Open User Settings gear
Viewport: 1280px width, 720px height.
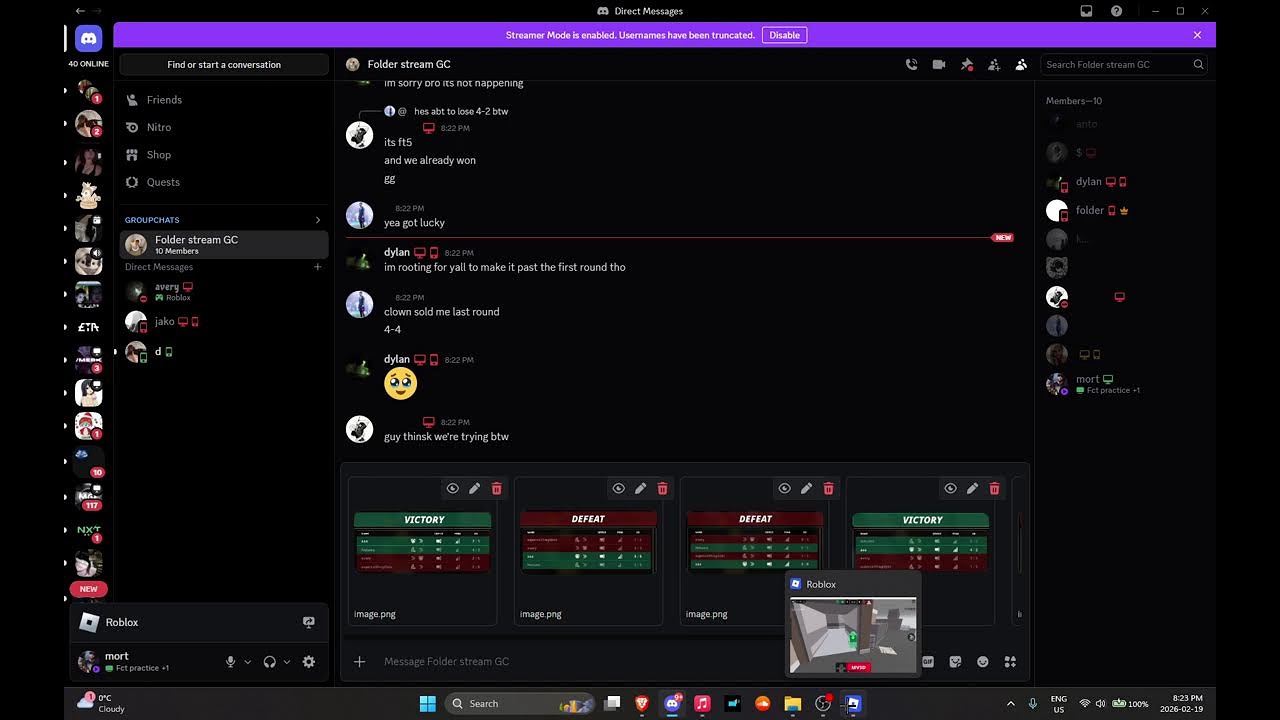[x=309, y=662]
